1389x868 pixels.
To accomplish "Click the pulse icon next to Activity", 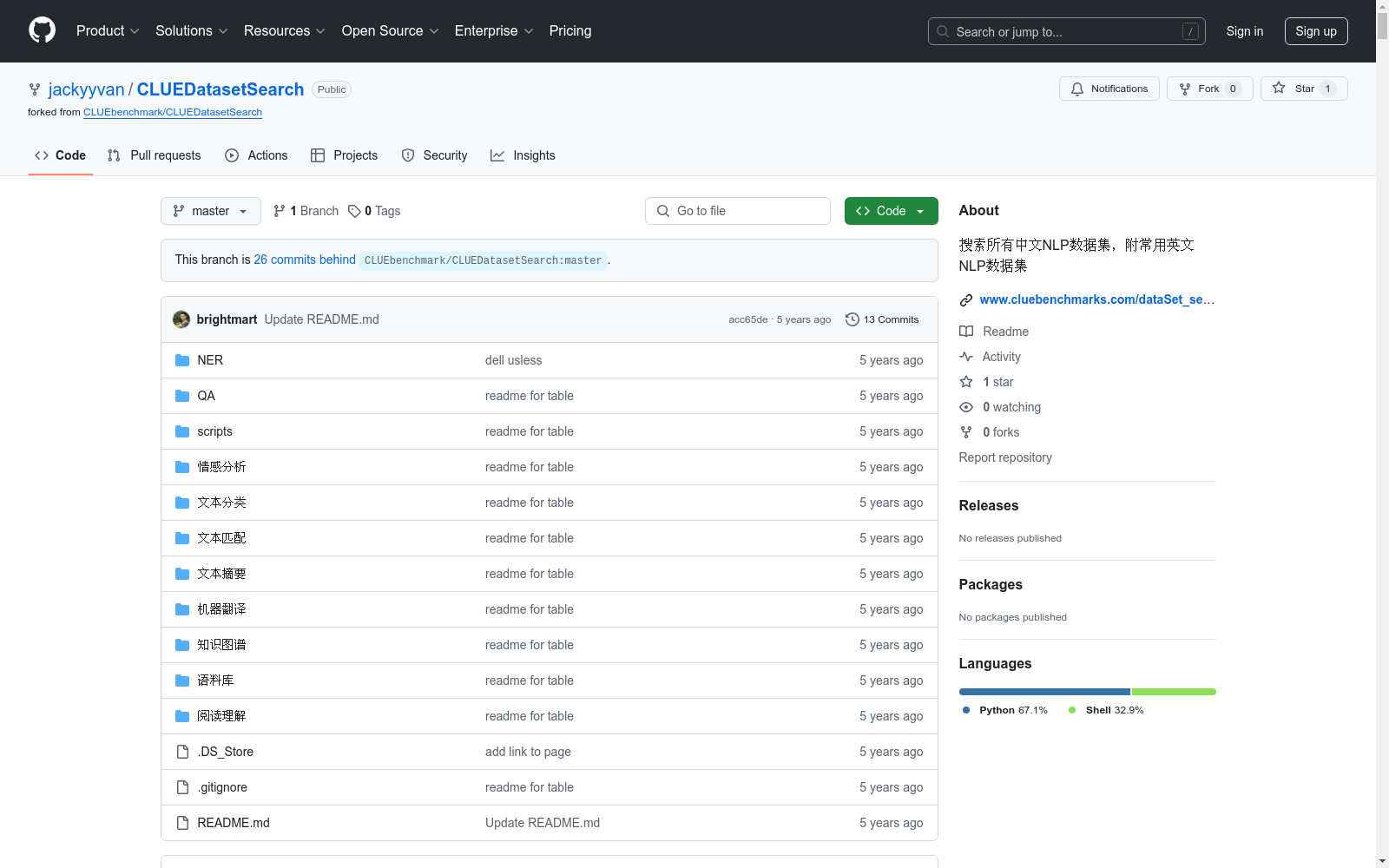I will coord(966,357).
